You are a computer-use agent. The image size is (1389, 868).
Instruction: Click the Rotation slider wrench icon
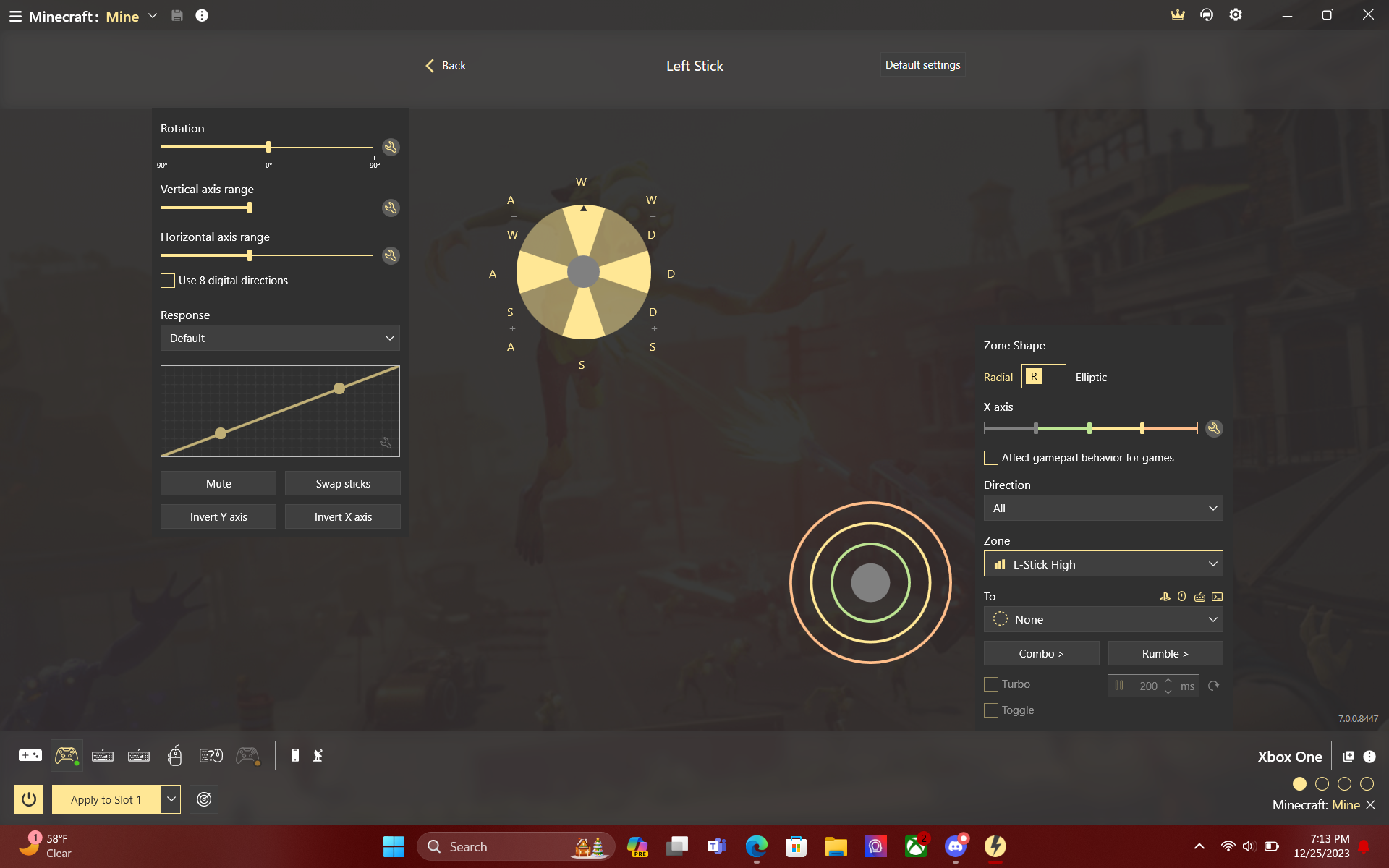click(x=391, y=147)
